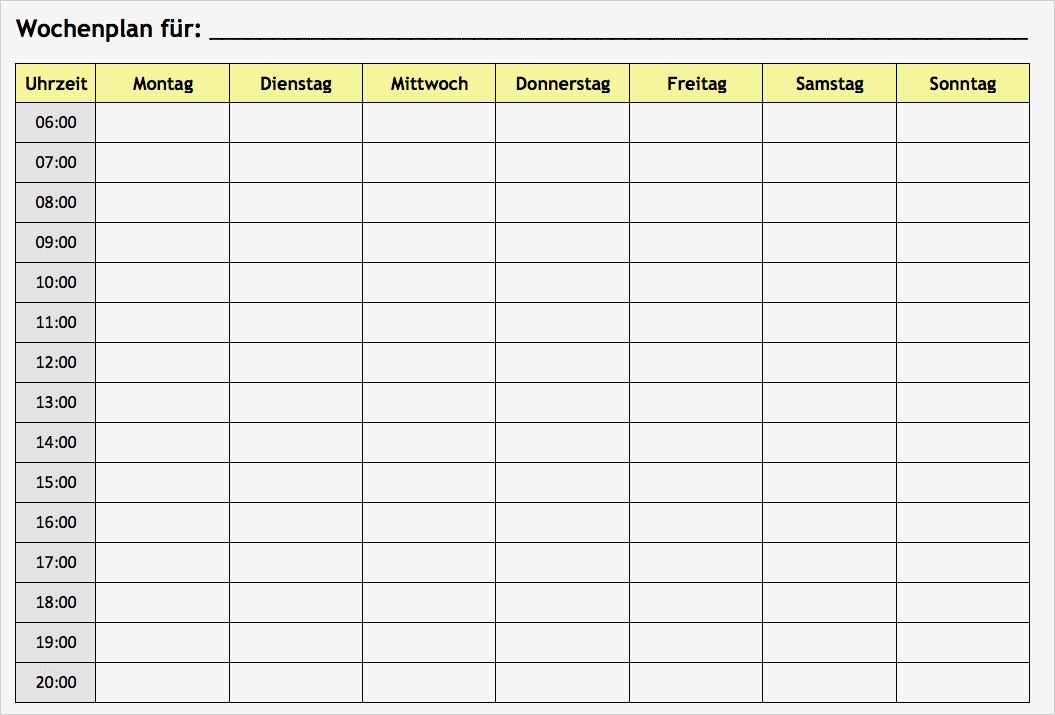Click the 06:00 time row label
Viewport: 1055px width, 715px height.
56,123
